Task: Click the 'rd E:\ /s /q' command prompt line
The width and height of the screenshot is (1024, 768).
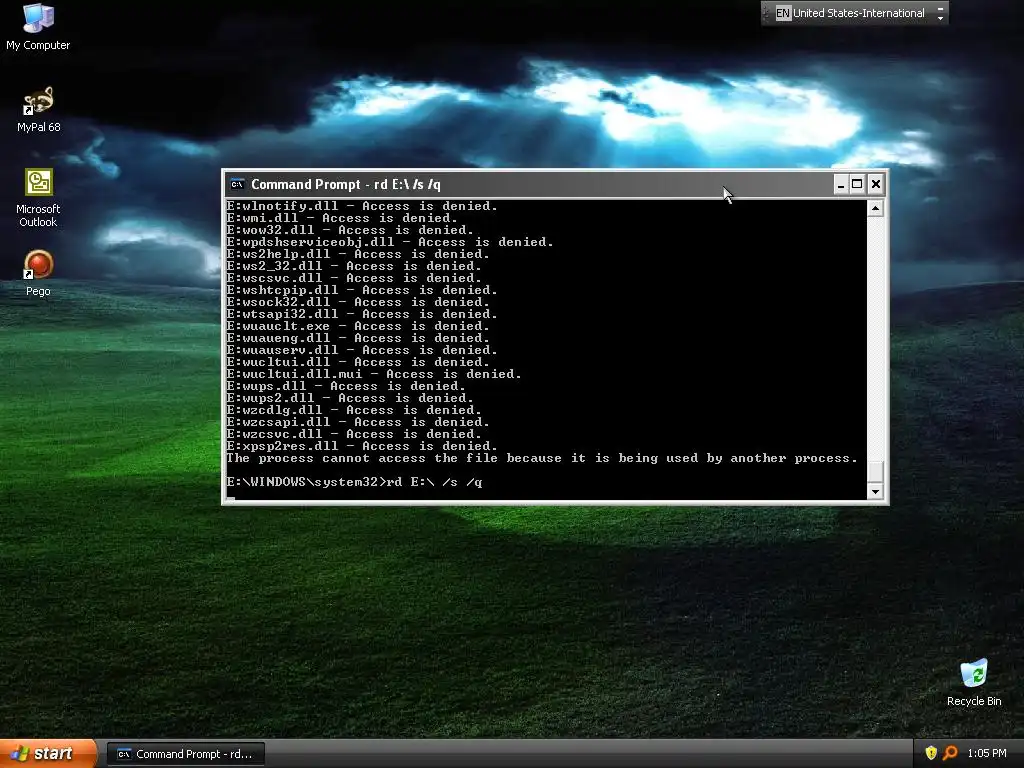Action: pyautogui.click(x=355, y=482)
